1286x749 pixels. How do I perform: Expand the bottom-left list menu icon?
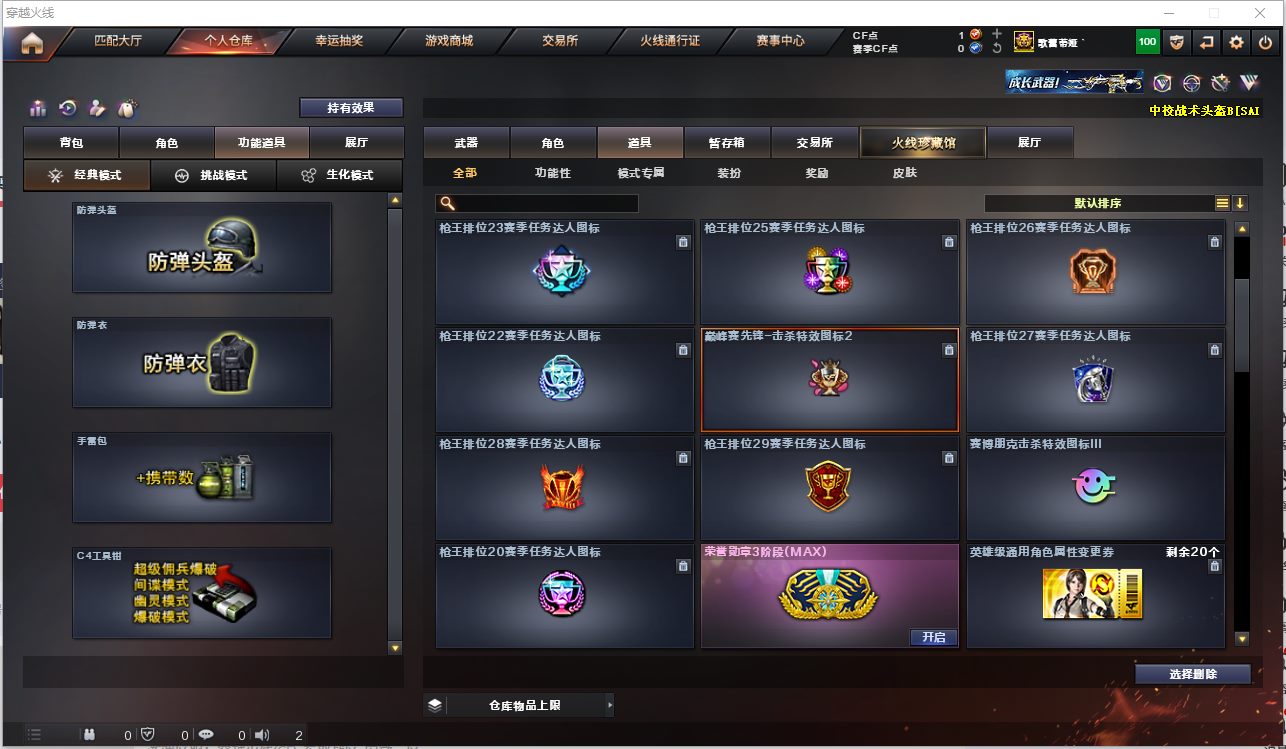click(x=34, y=735)
